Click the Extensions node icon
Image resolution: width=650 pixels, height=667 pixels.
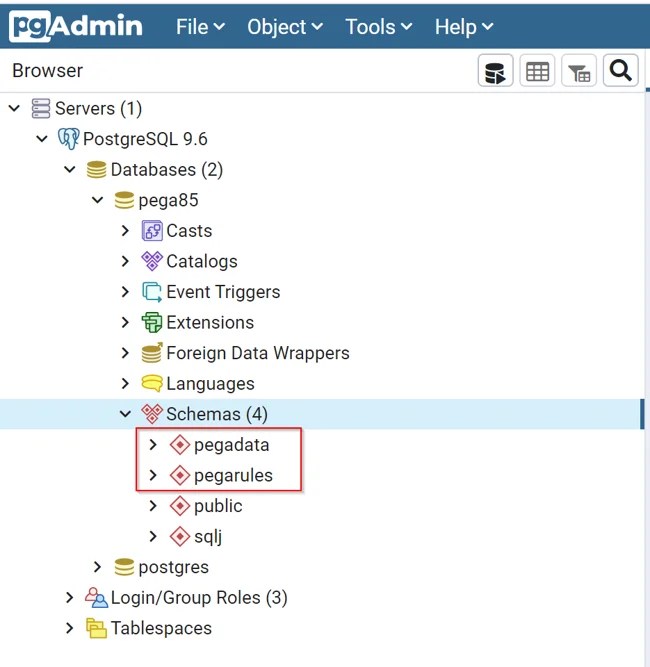point(152,322)
